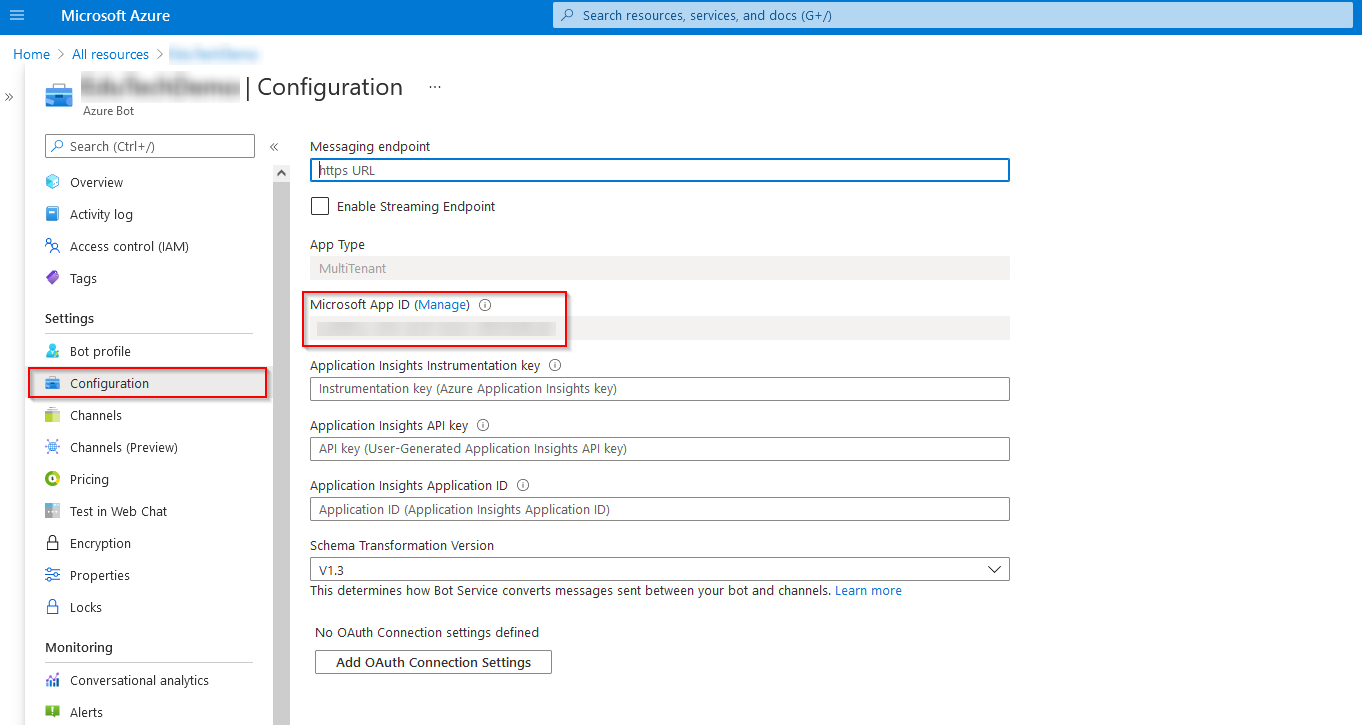This screenshot has width=1362, height=725.
Task: Click the Manage link next to Microsoft App ID
Action: (442, 305)
